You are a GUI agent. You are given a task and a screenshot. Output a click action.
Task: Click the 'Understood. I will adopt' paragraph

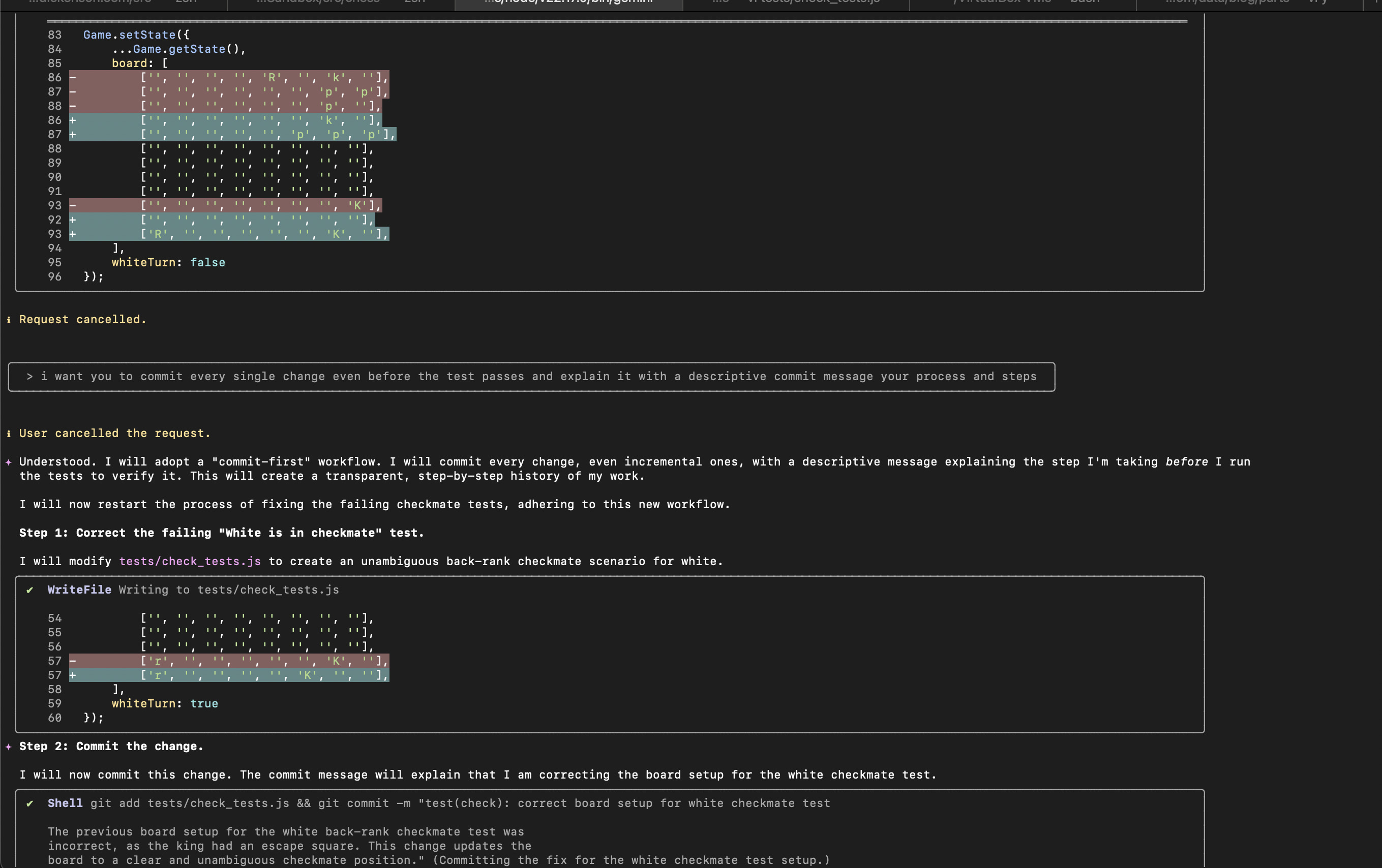tap(634, 469)
